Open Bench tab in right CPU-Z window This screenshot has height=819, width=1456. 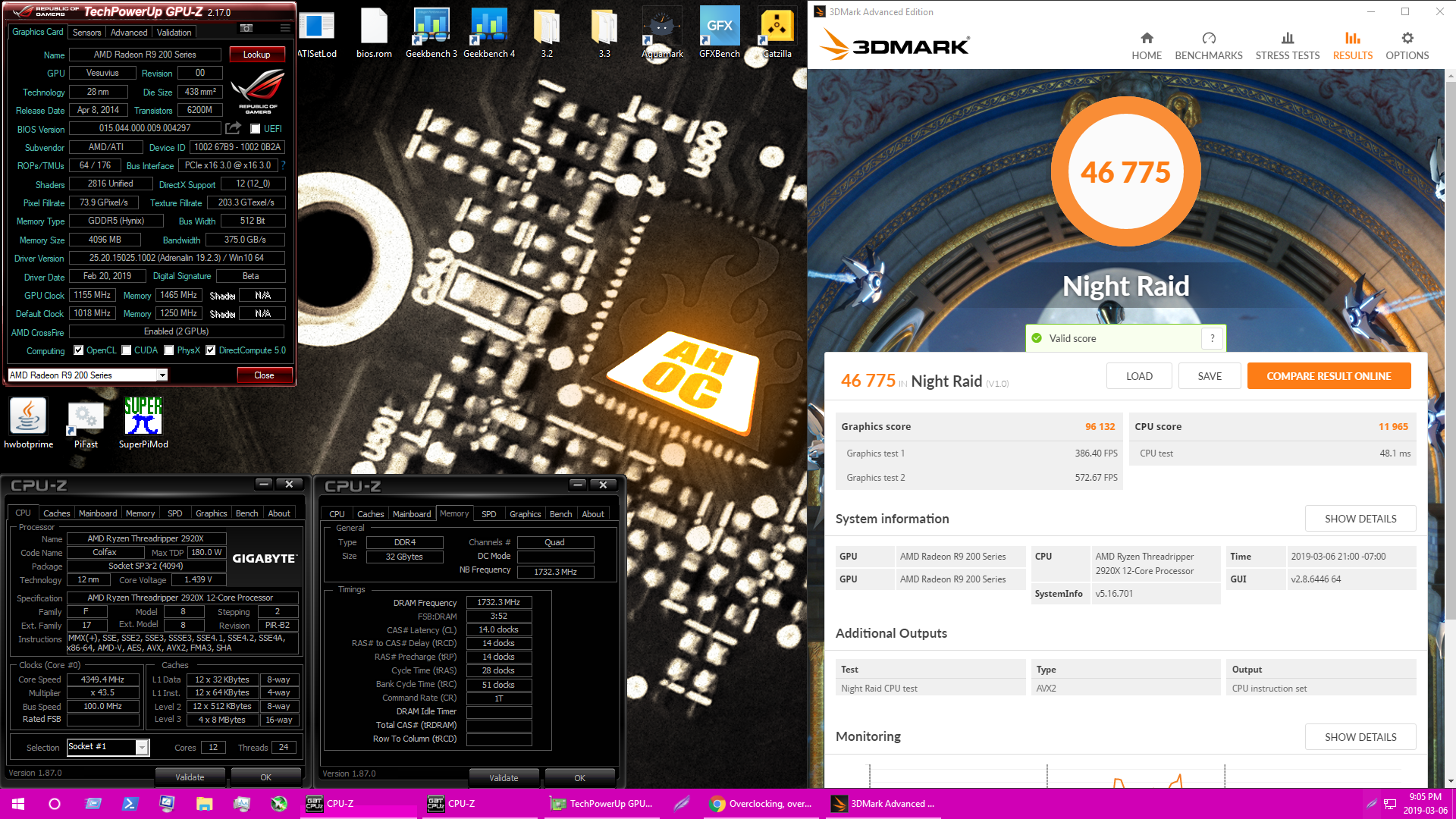click(x=560, y=514)
